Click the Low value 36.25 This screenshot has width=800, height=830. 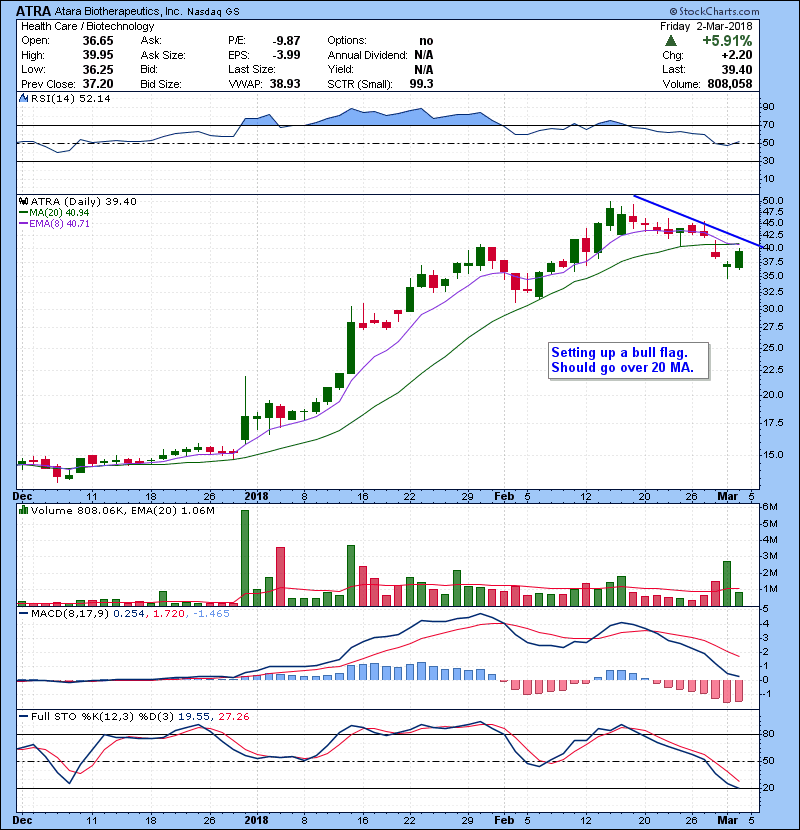point(98,69)
